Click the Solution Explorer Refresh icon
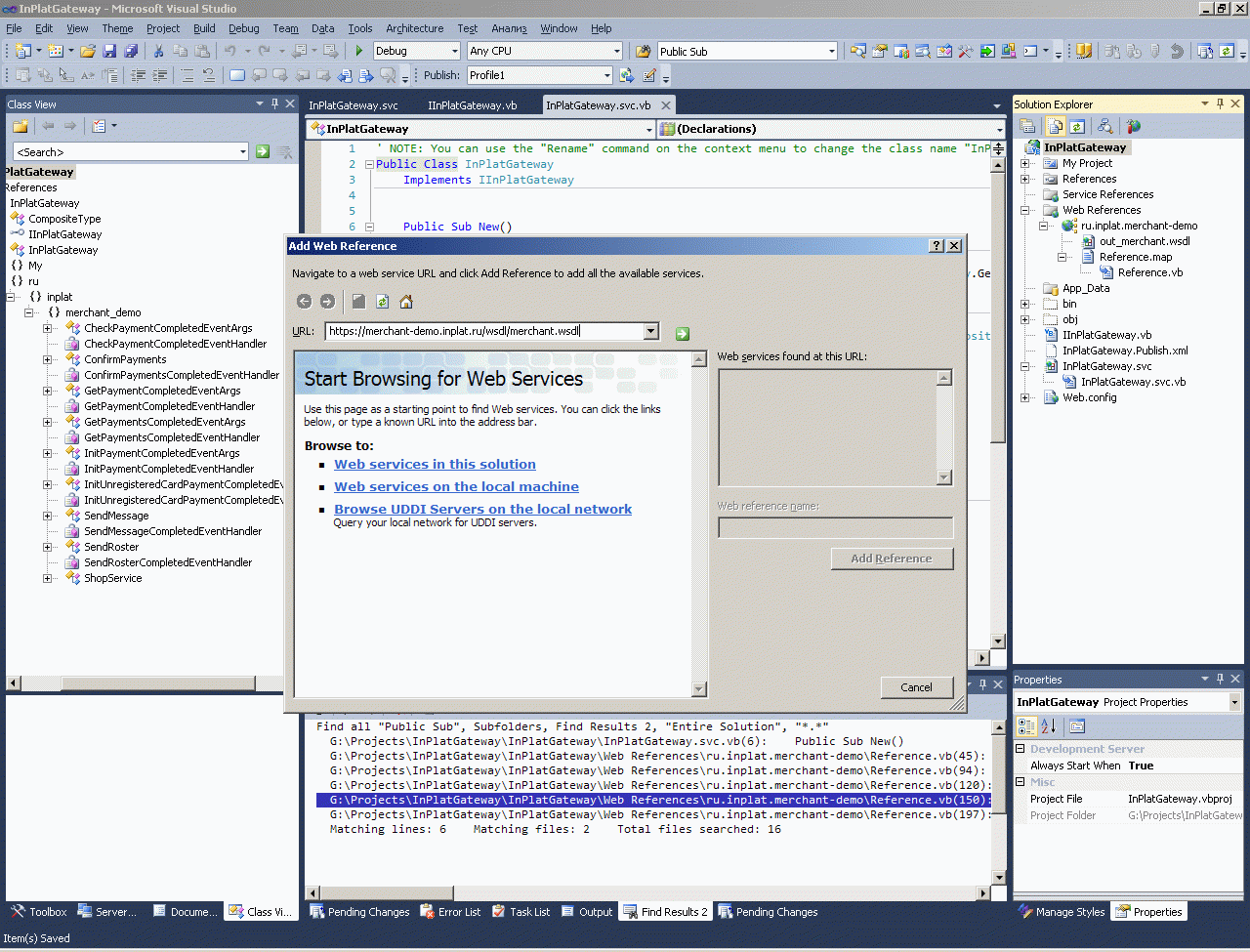 (x=1077, y=126)
